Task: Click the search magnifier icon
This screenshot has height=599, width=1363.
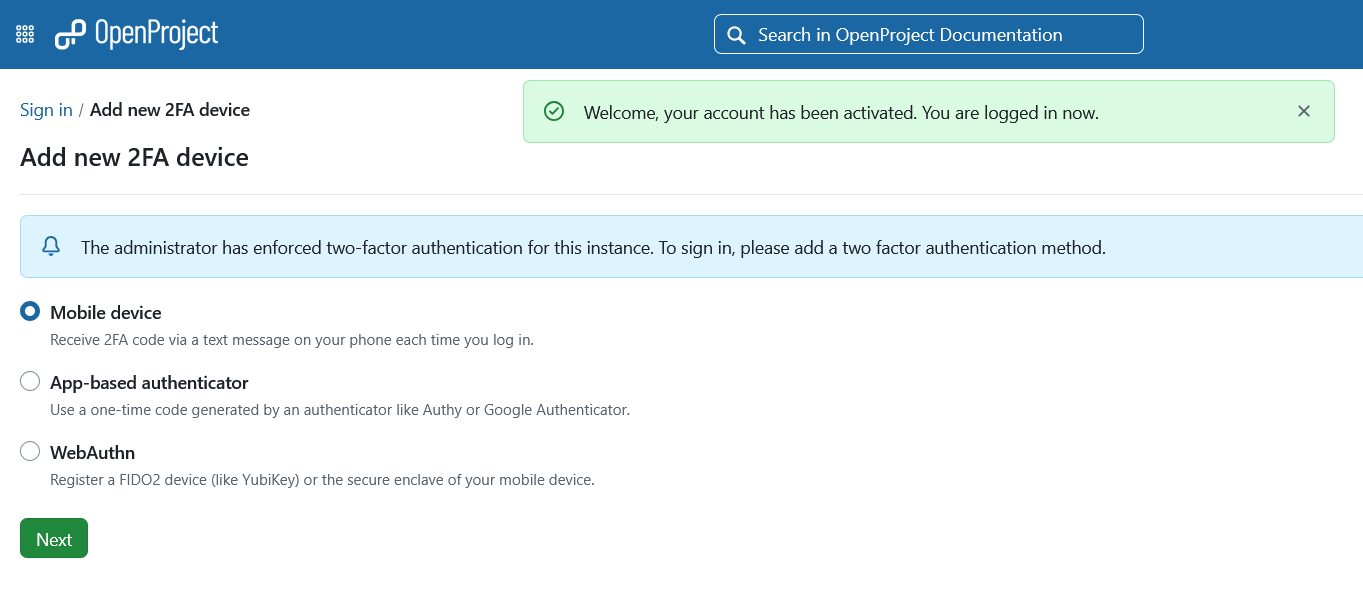Action: coord(736,35)
